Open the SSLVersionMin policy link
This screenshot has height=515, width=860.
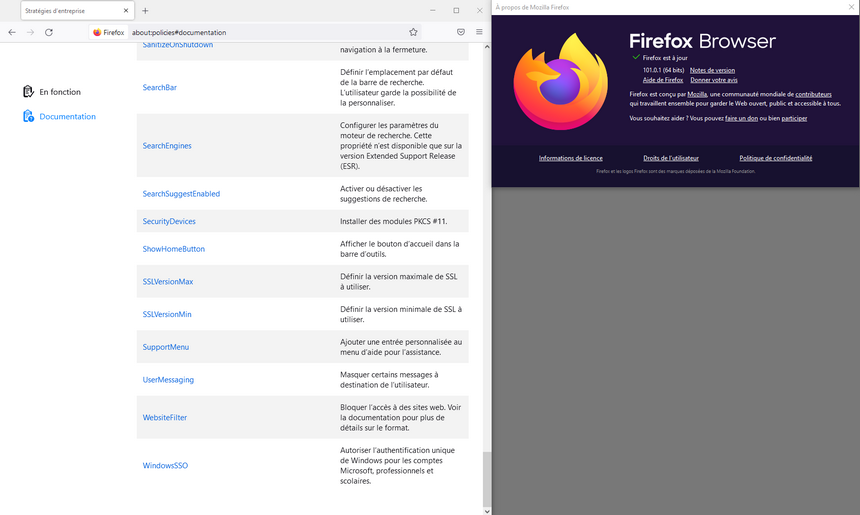tap(167, 314)
